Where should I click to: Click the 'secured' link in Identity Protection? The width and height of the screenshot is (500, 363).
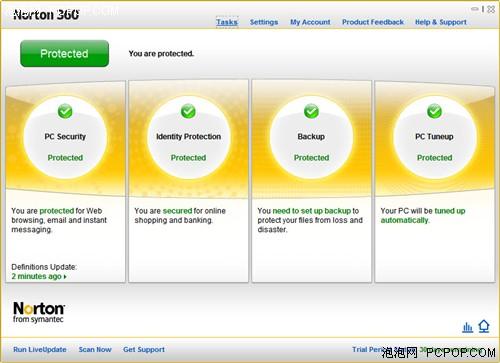(177, 211)
